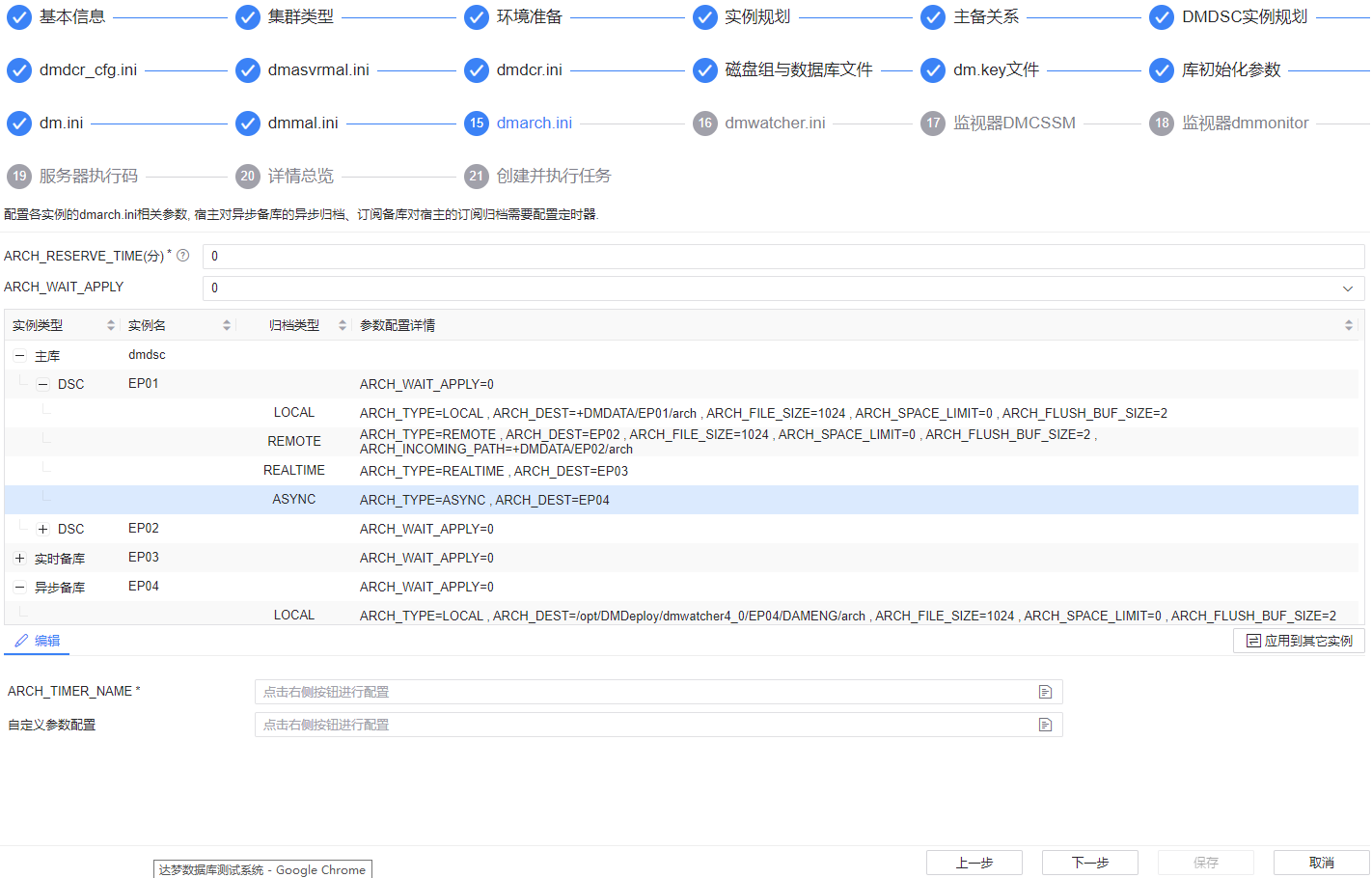The height and width of the screenshot is (878, 1372).
Task: Click 取消 to cancel
Action: coord(1322,863)
